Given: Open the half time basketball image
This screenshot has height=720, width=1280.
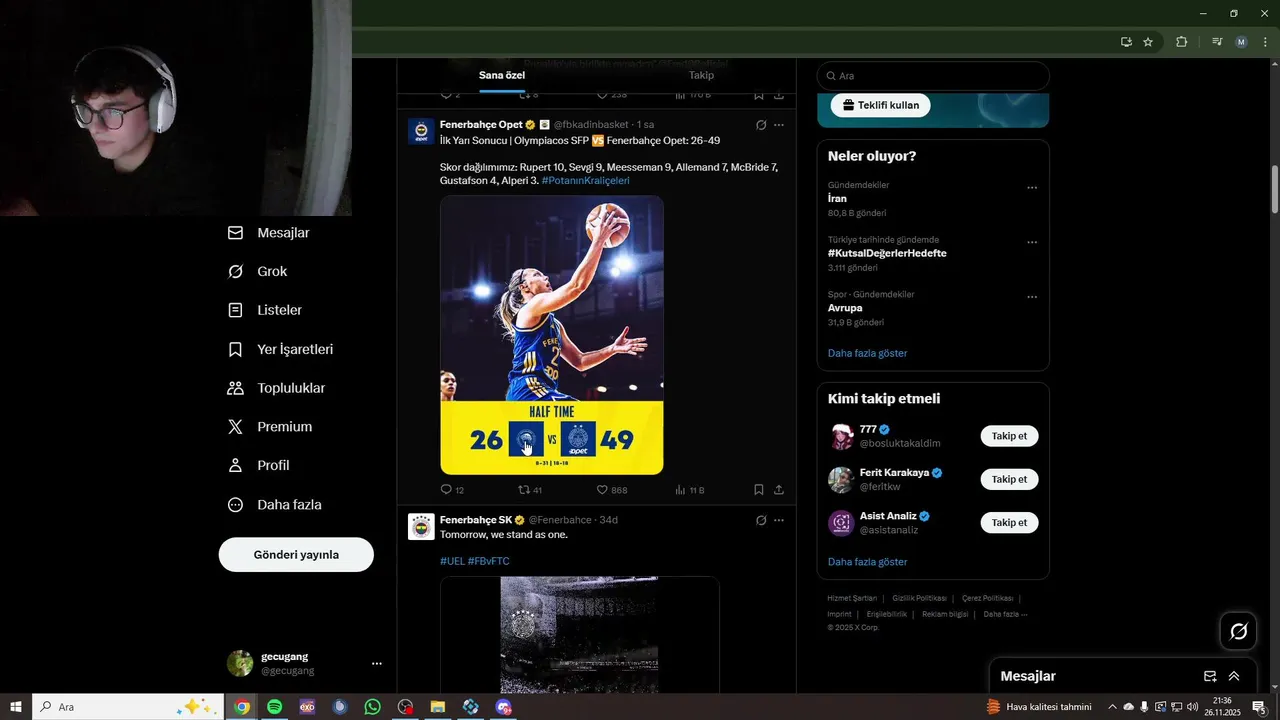Looking at the screenshot, I should (552, 335).
